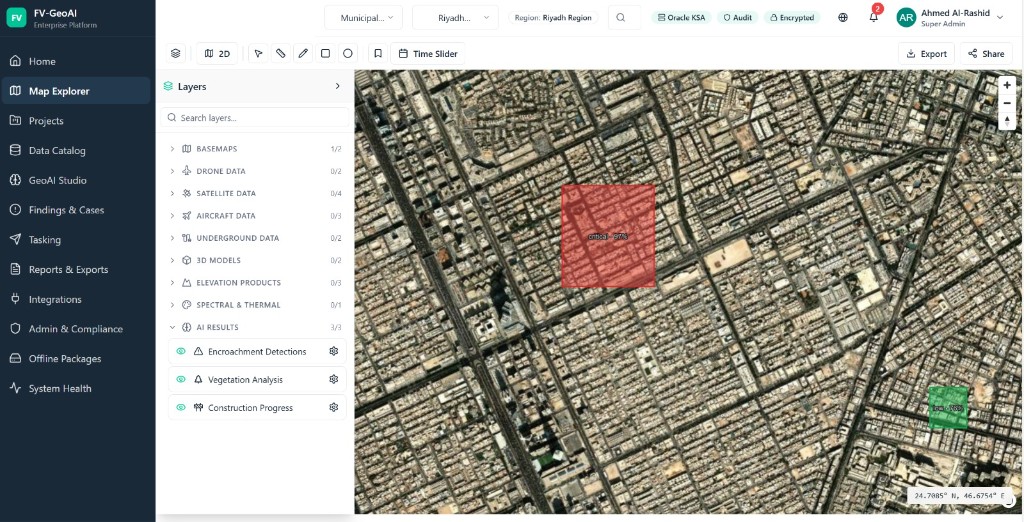Click the GeoAI Studio brain icon

[x=16, y=180]
